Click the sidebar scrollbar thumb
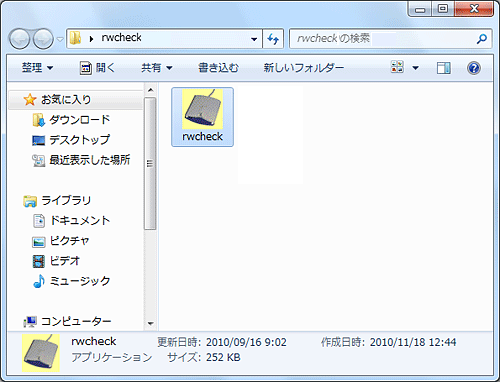This screenshot has width=500, height=382. click(150, 164)
